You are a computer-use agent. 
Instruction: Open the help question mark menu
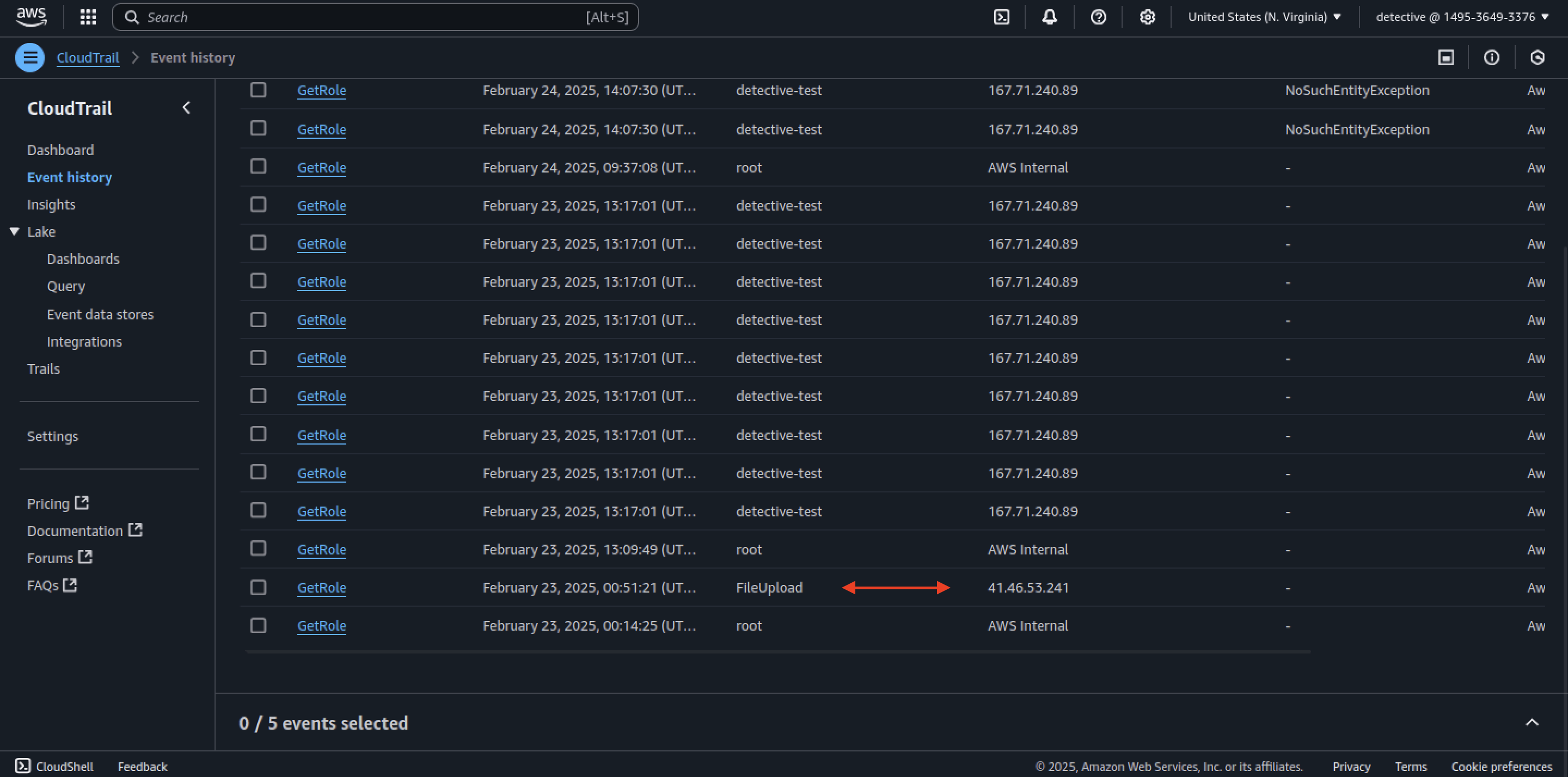click(1098, 17)
